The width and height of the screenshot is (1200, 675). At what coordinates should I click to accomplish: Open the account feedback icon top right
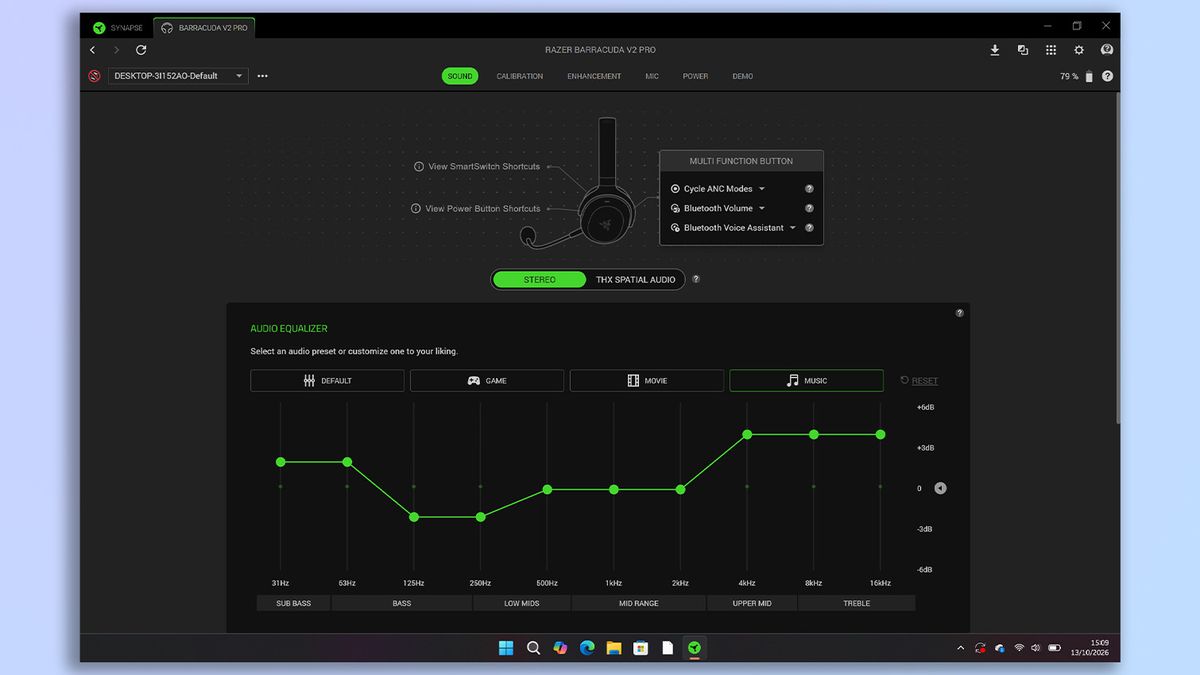click(x=1107, y=50)
